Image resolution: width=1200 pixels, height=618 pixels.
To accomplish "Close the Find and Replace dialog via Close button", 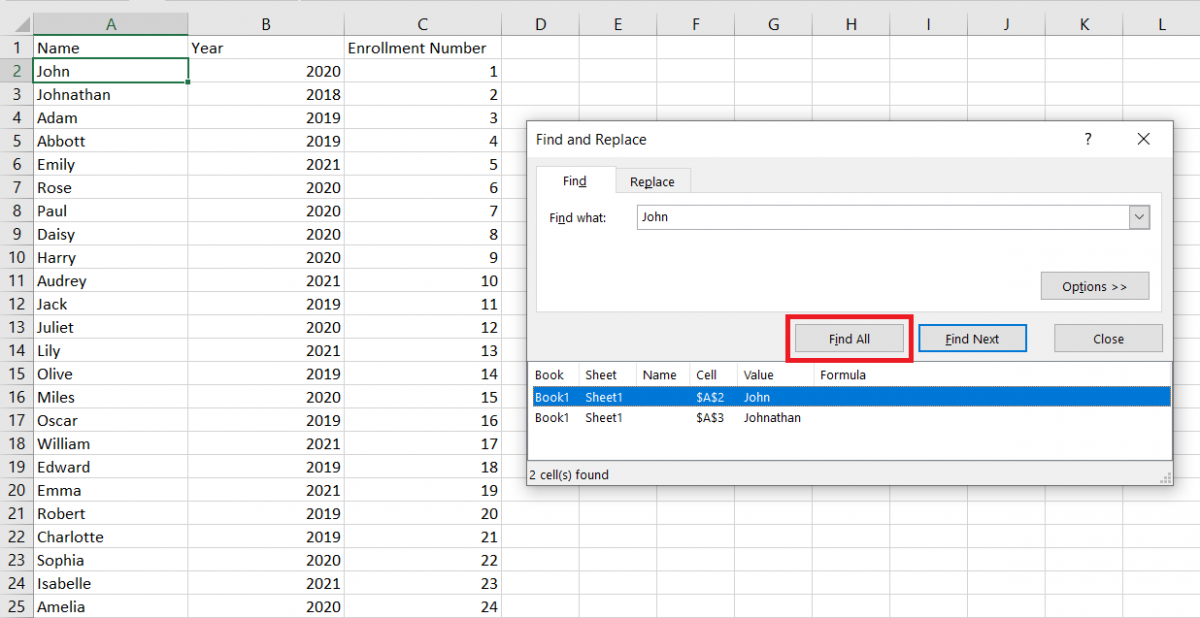I will coord(1108,339).
